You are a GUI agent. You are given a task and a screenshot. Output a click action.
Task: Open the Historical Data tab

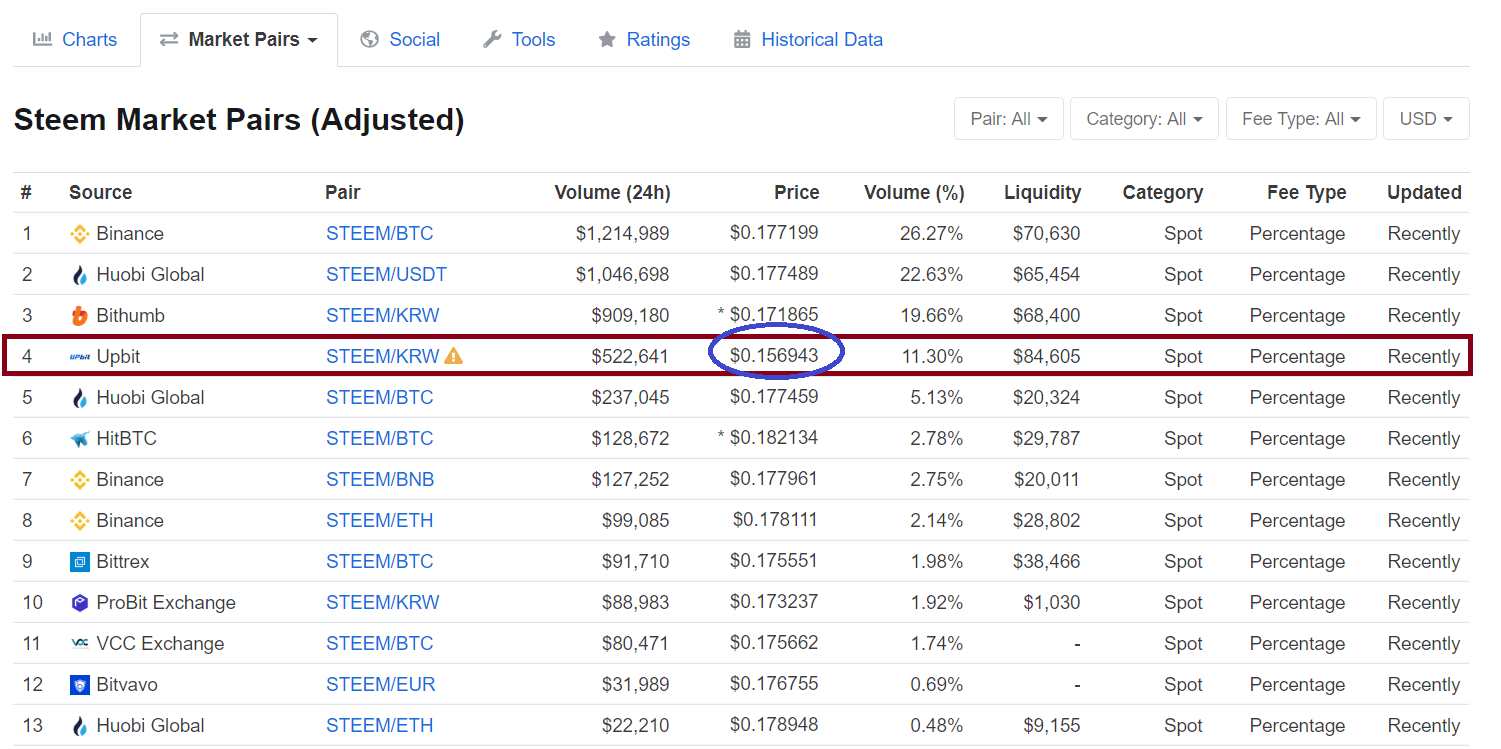(808, 40)
